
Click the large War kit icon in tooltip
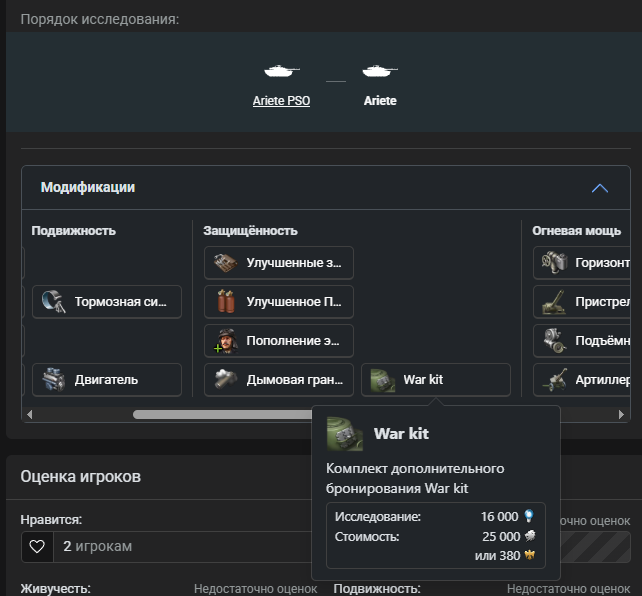coord(345,434)
